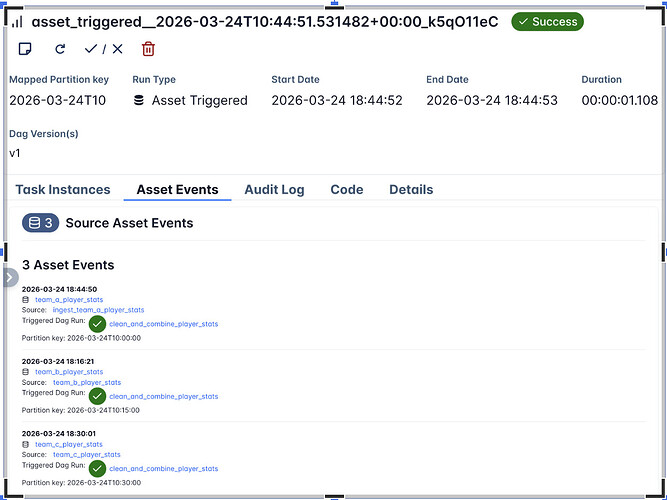Click the clear/rerun Dag run icon

point(60,48)
